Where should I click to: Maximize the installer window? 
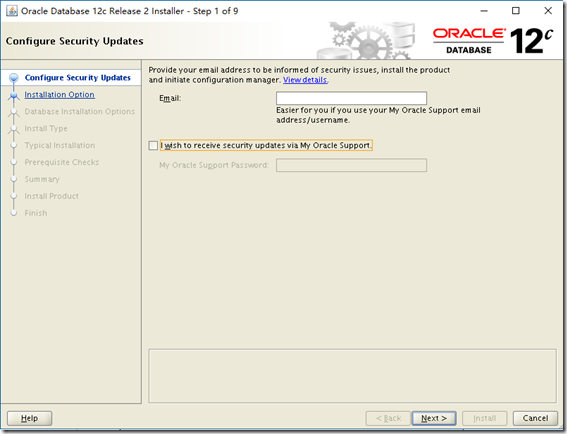click(516, 11)
